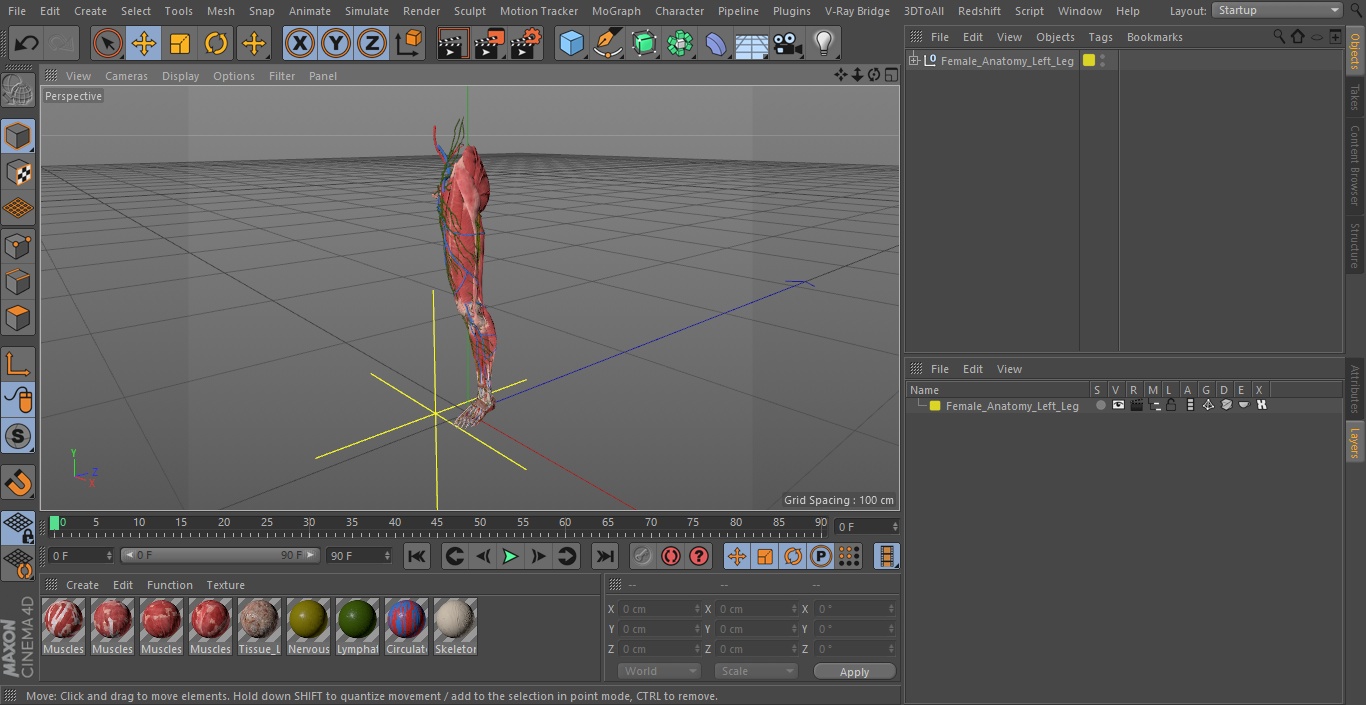Click preview range slider bar

click(220, 555)
